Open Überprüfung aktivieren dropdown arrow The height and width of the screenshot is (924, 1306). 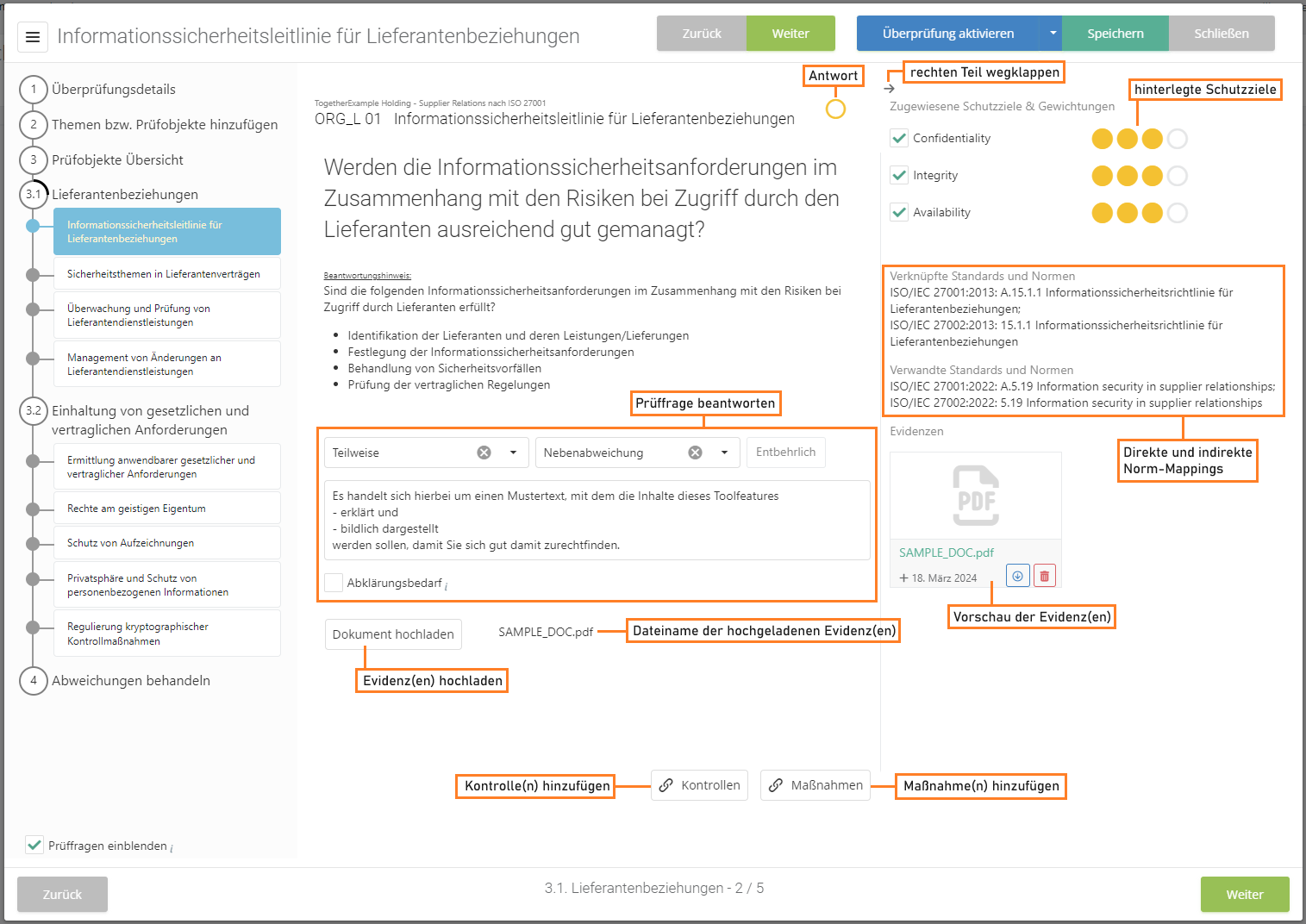click(1053, 34)
